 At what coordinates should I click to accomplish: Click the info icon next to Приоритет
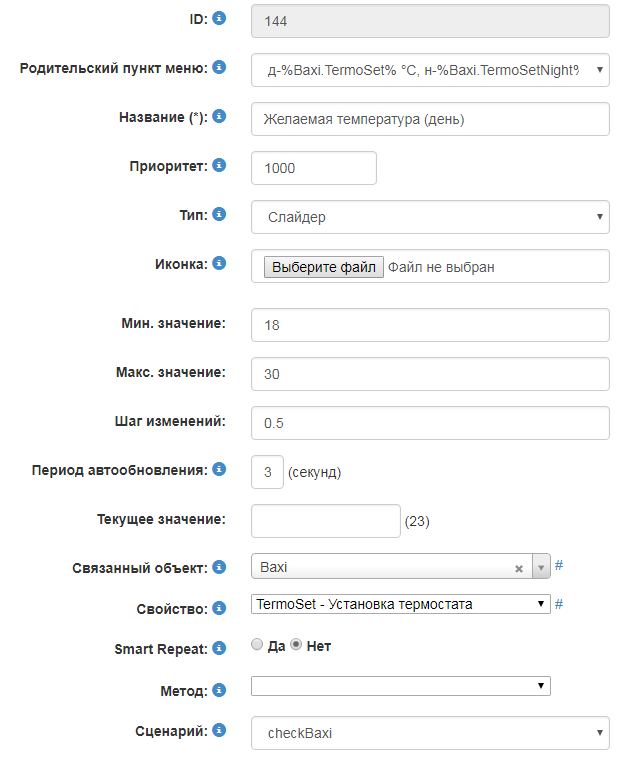tap(219, 165)
